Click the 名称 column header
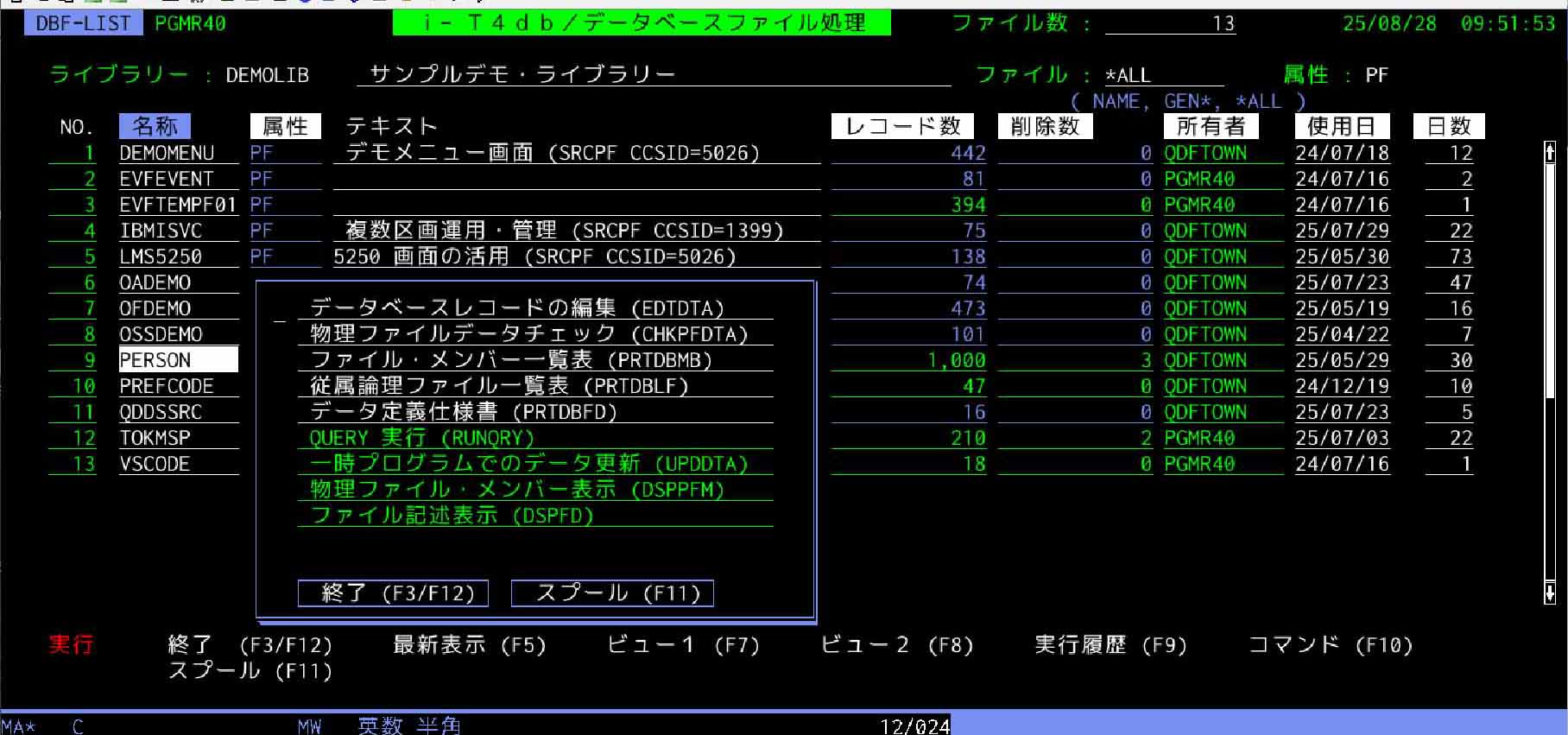This screenshot has width=1568, height=735. [x=155, y=126]
